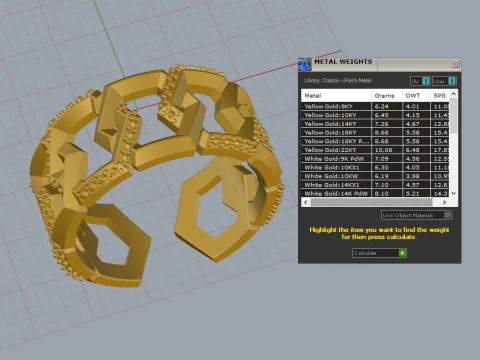Click the 7.09 grams cell
The height and width of the screenshot is (360, 480).
[387, 159]
